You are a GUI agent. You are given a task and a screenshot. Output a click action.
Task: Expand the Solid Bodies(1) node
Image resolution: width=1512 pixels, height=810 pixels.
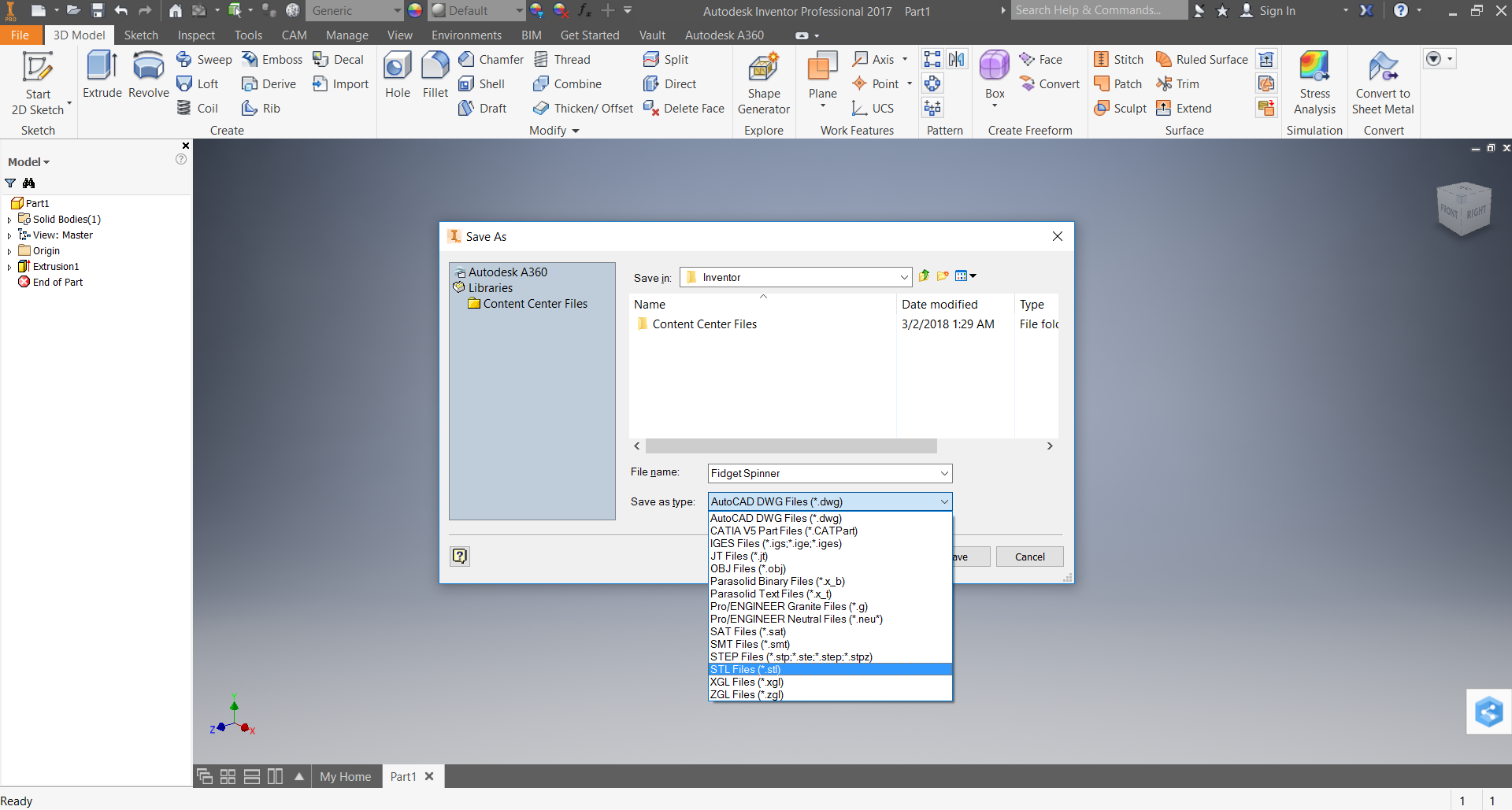[9, 220]
